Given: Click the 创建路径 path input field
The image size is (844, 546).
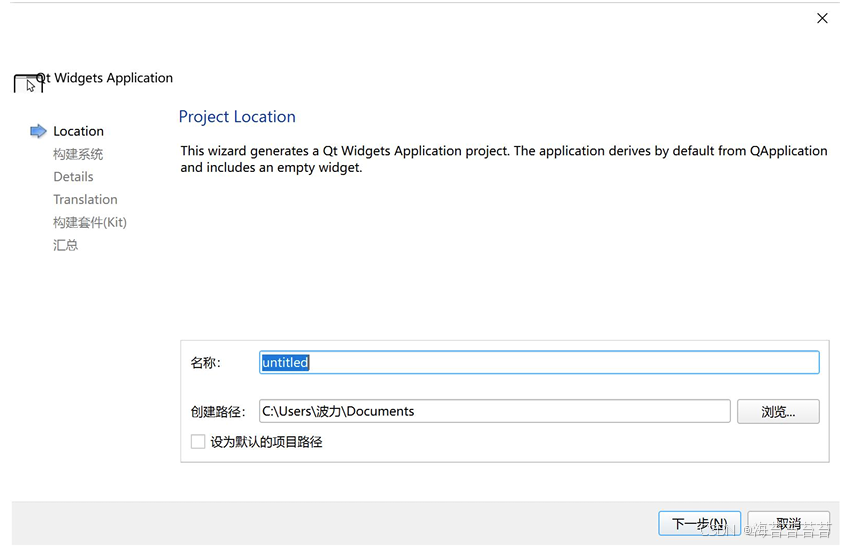Looking at the screenshot, I should [x=494, y=411].
